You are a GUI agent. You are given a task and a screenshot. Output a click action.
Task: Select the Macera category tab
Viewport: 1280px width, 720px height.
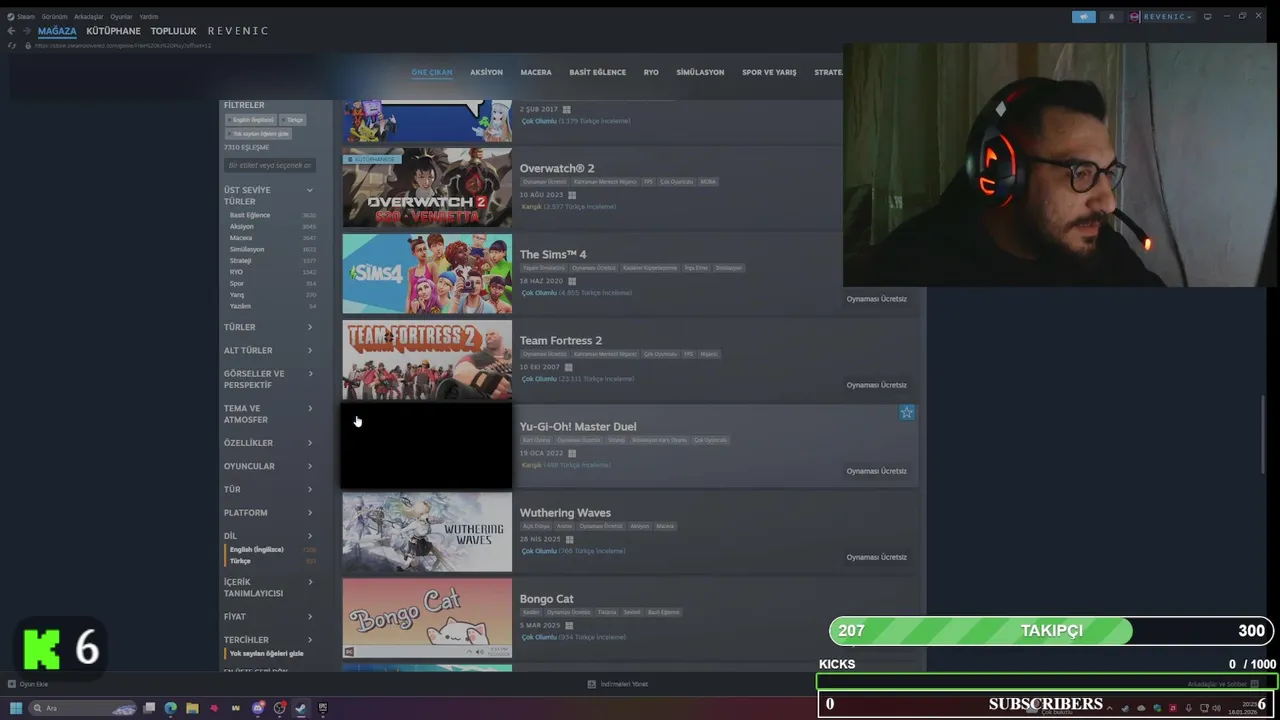pos(536,72)
